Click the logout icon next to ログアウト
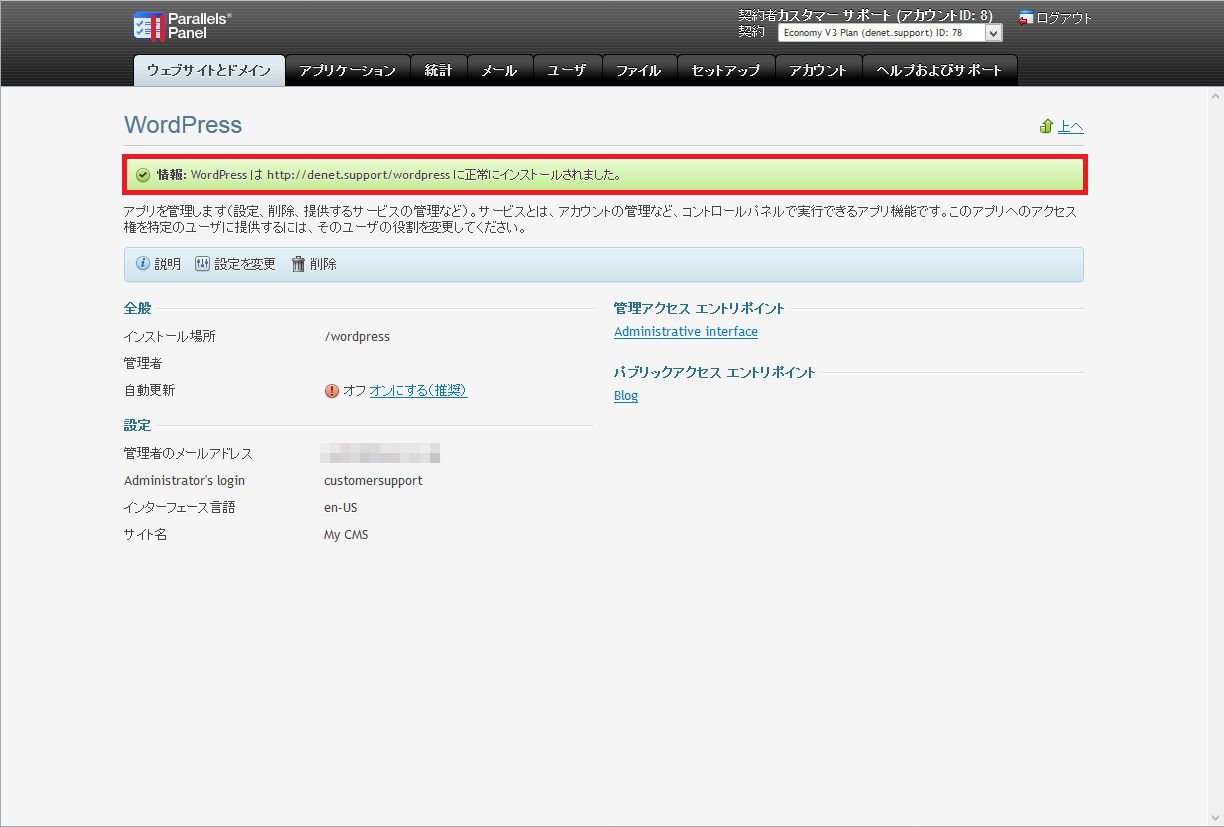 (x=1026, y=17)
